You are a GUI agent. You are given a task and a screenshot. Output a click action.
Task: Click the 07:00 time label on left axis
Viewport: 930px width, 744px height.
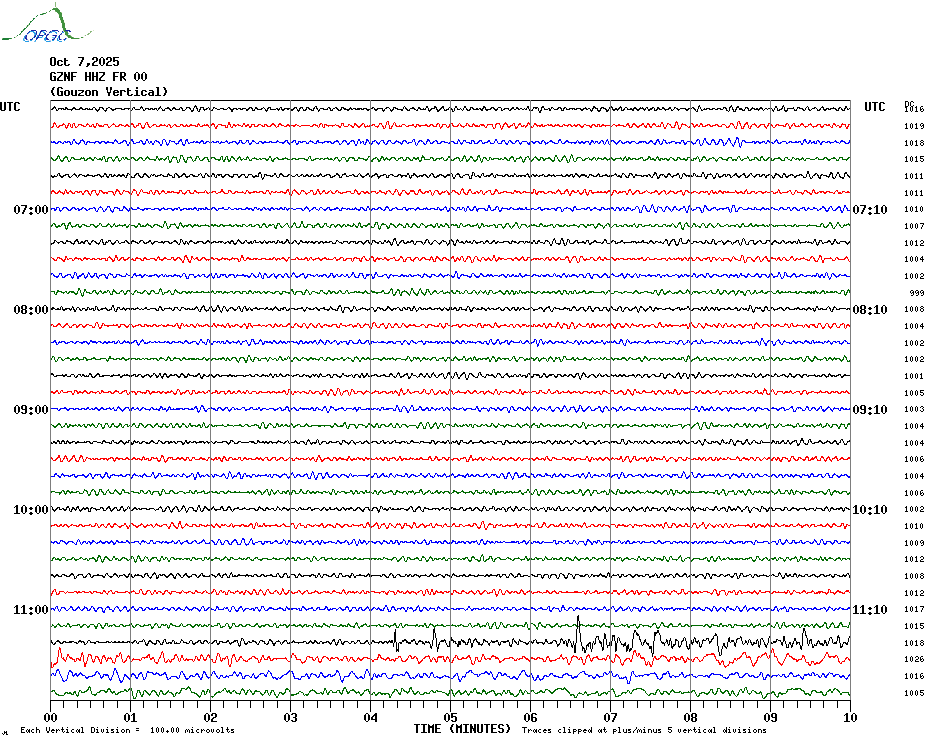pyautogui.click(x=30, y=209)
